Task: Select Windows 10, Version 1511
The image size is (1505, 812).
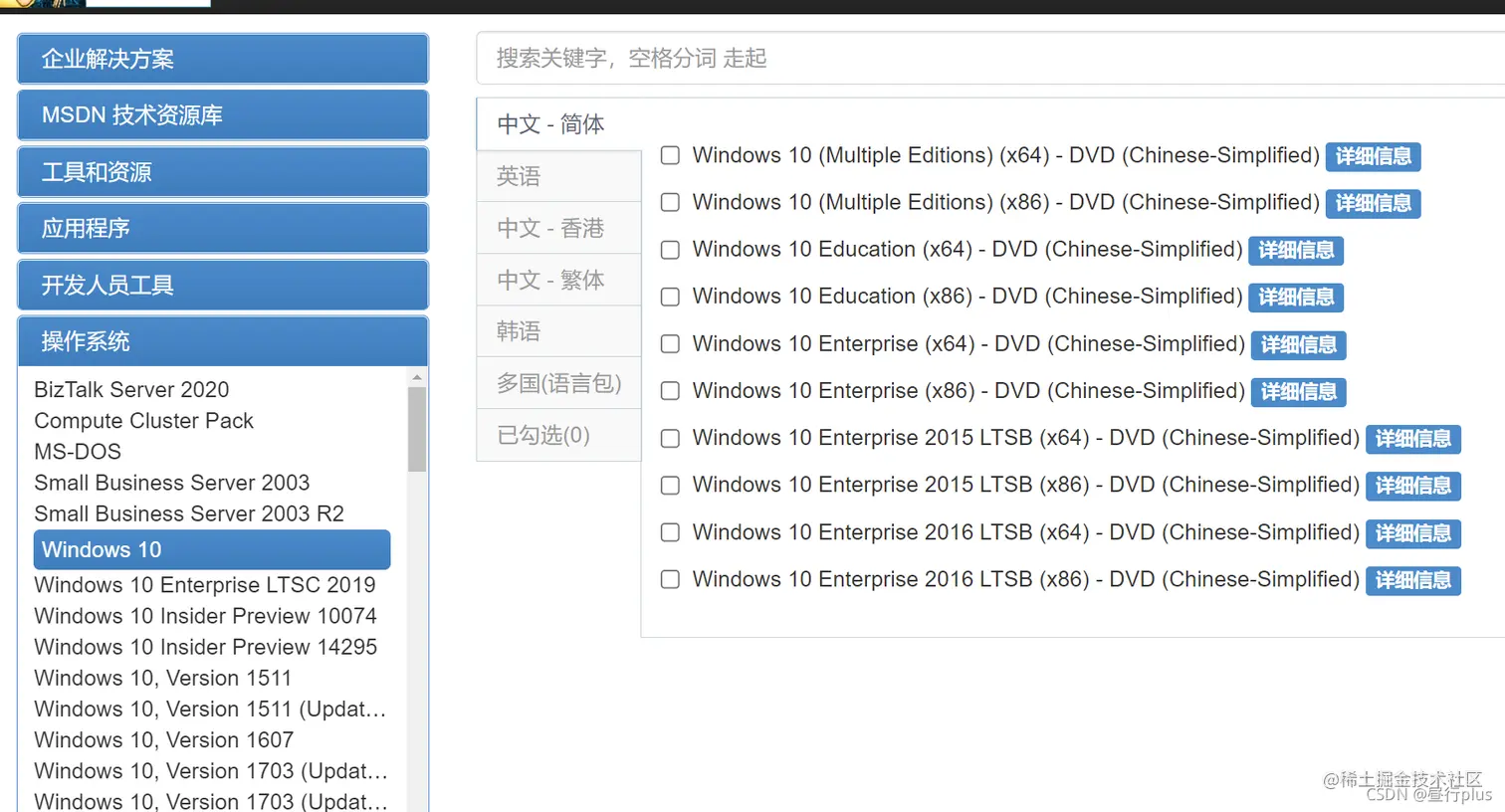Action: click(163, 678)
